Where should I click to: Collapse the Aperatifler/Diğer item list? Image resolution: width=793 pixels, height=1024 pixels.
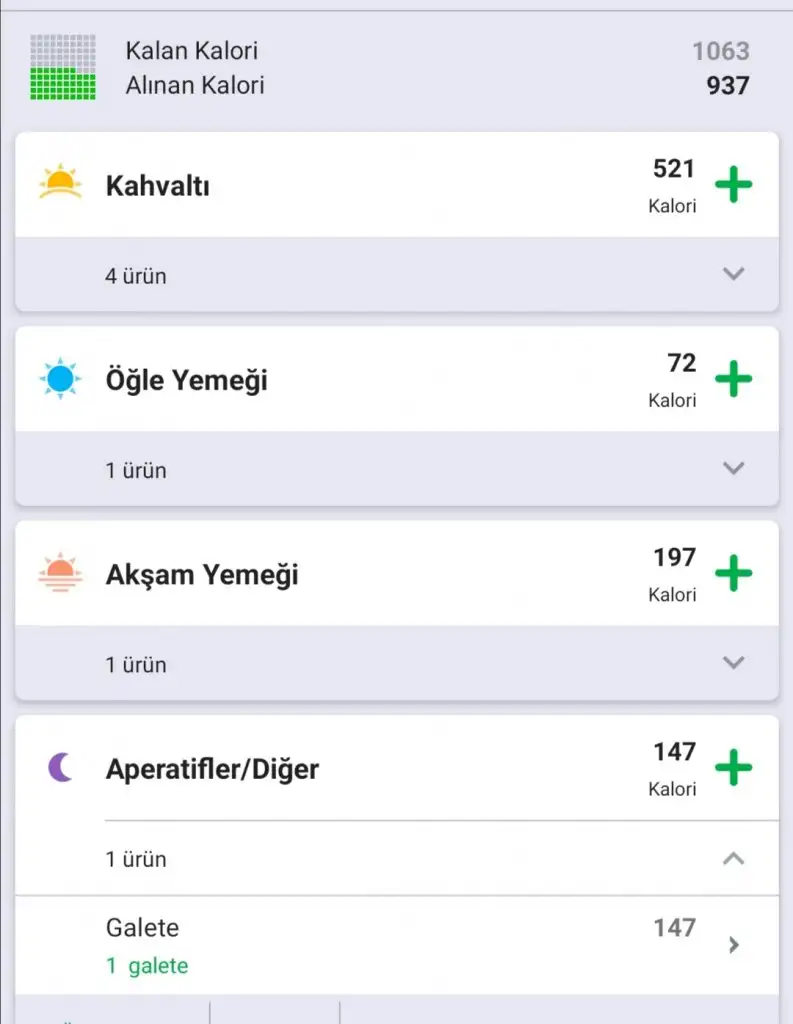click(x=734, y=858)
